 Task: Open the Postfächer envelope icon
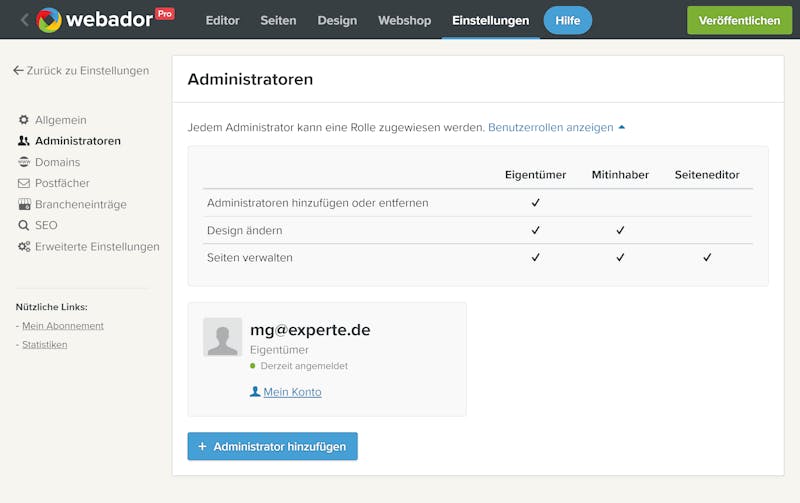click(x=24, y=183)
